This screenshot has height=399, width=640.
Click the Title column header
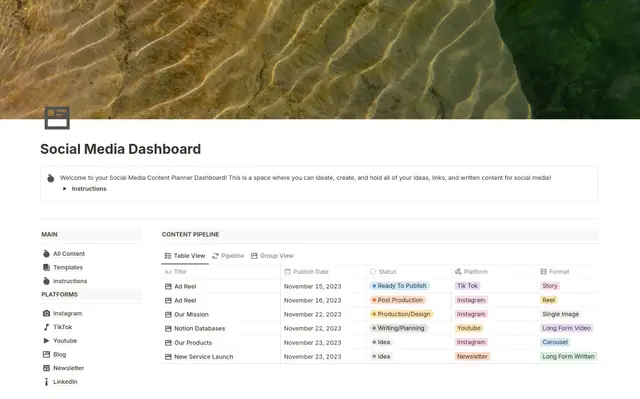176,272
